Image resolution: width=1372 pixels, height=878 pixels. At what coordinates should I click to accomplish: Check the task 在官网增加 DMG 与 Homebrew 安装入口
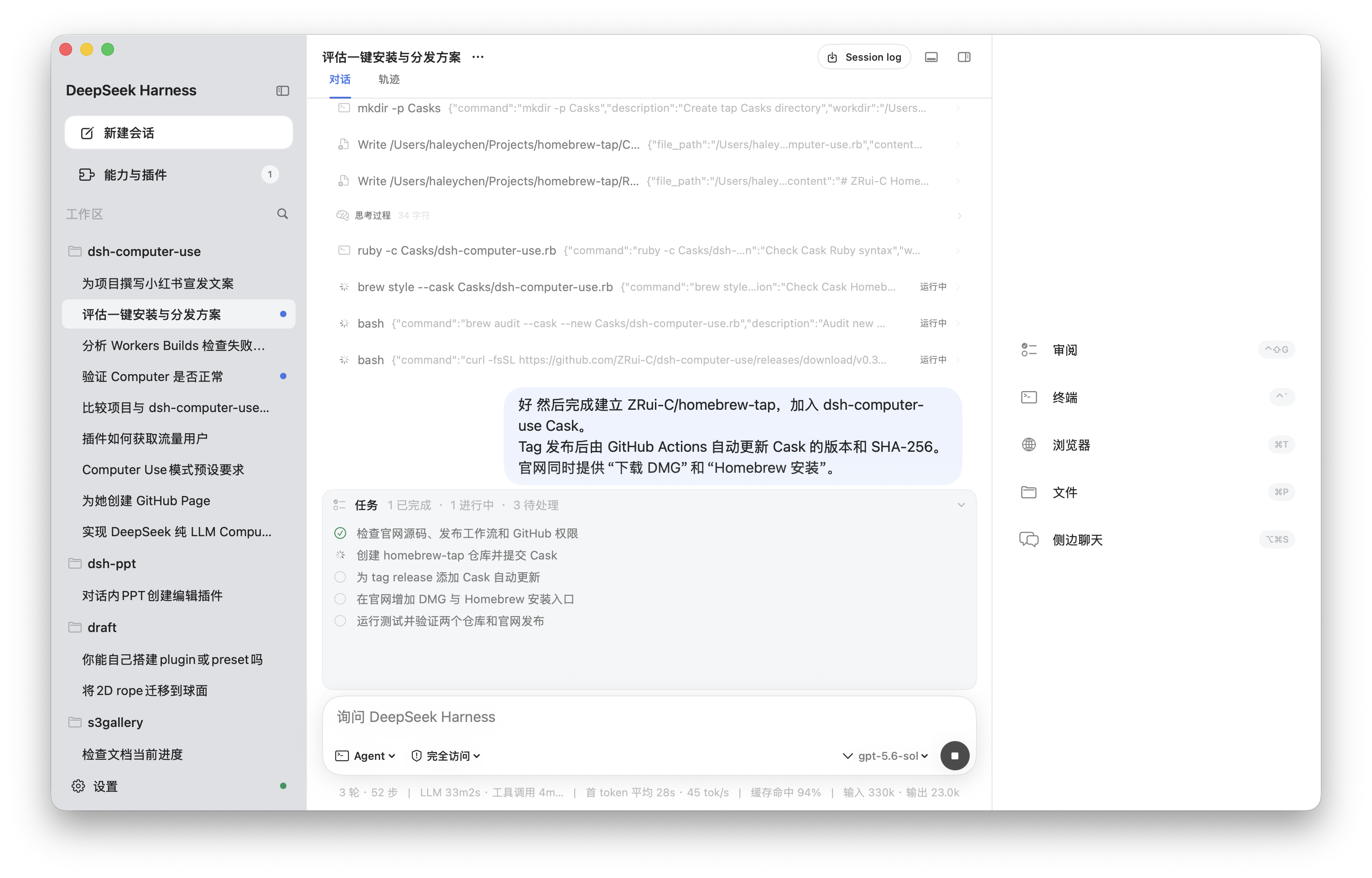coord(340,599)
